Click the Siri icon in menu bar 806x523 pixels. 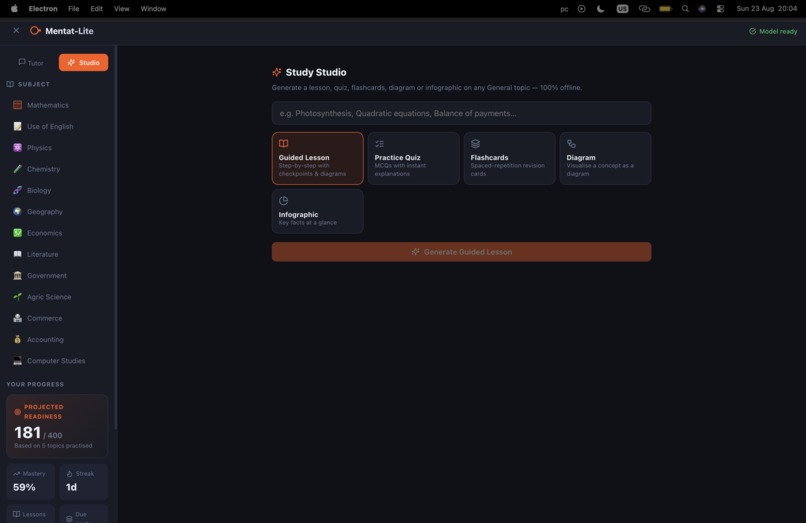tap(702, 9)
